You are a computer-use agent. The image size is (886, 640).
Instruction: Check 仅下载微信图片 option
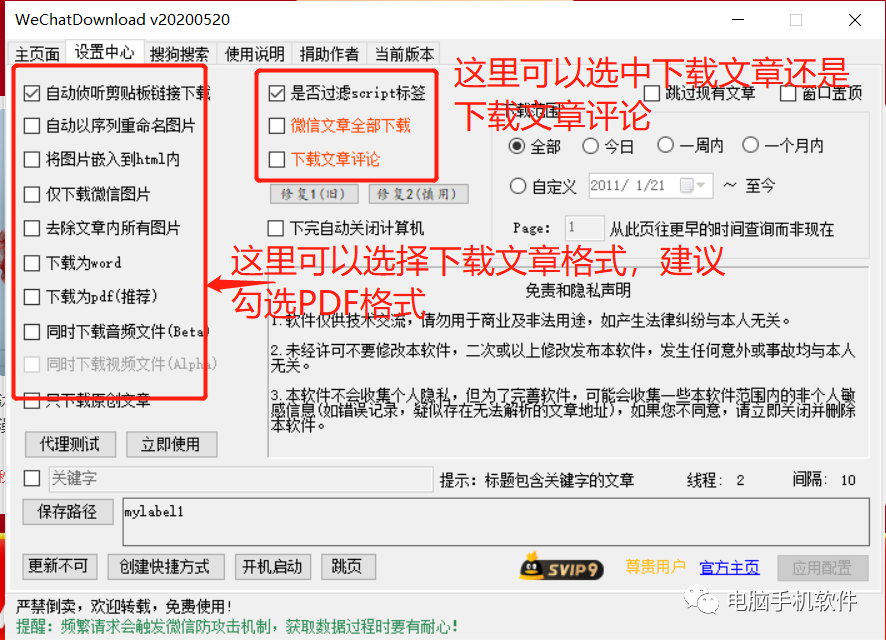click(32, 194)
